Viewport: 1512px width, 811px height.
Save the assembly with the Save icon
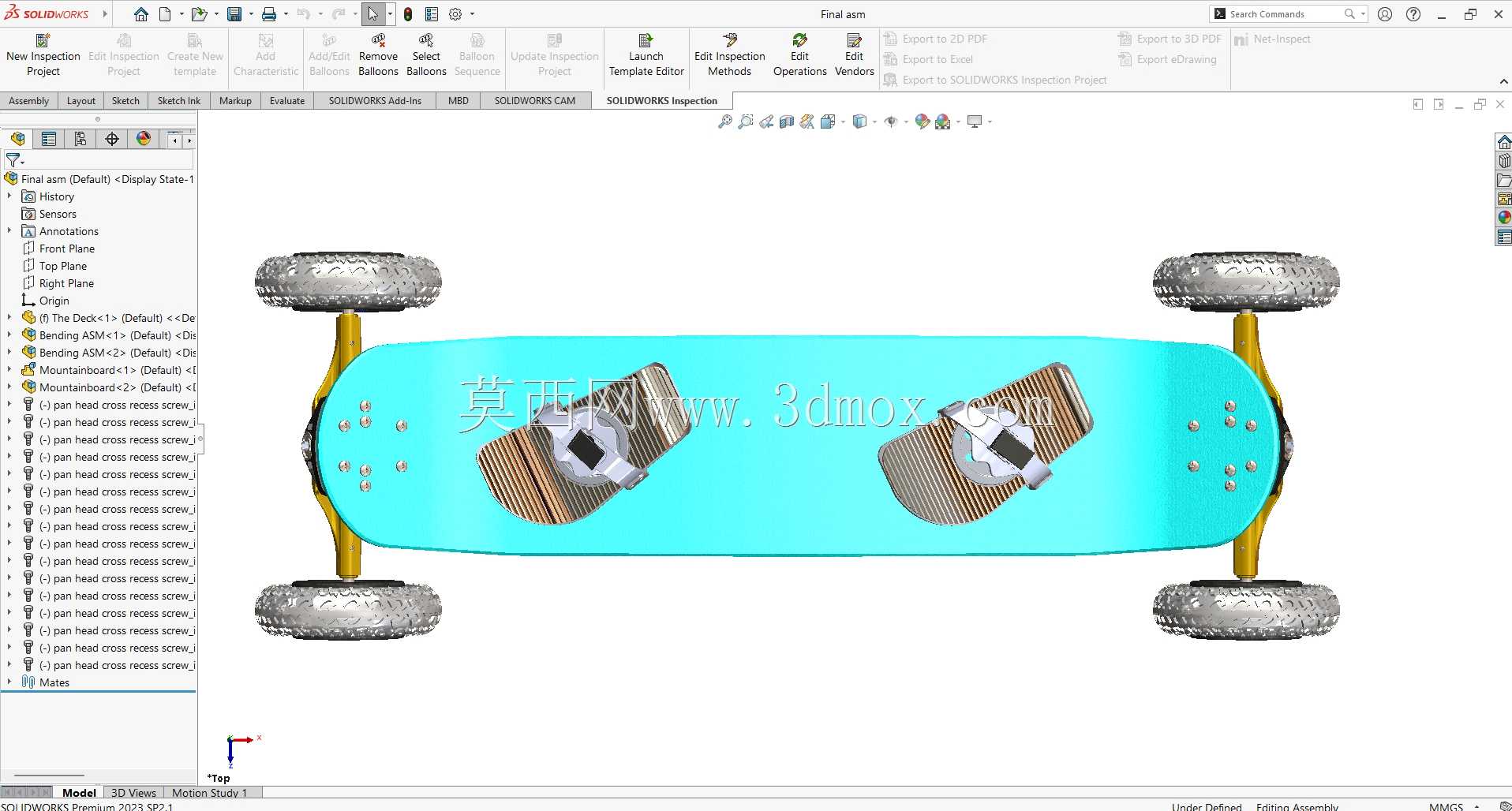[234, 14]
